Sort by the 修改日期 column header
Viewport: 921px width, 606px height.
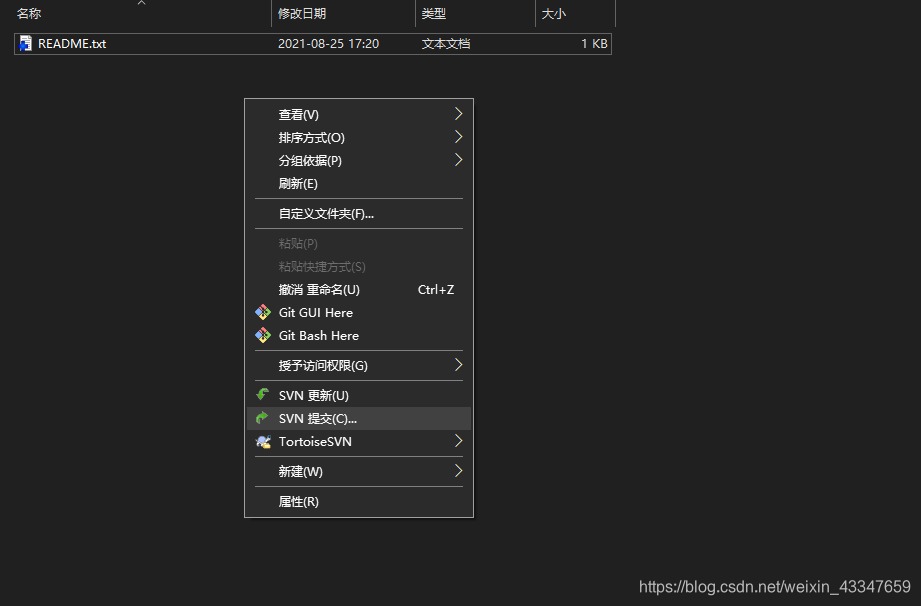(344, 13)
